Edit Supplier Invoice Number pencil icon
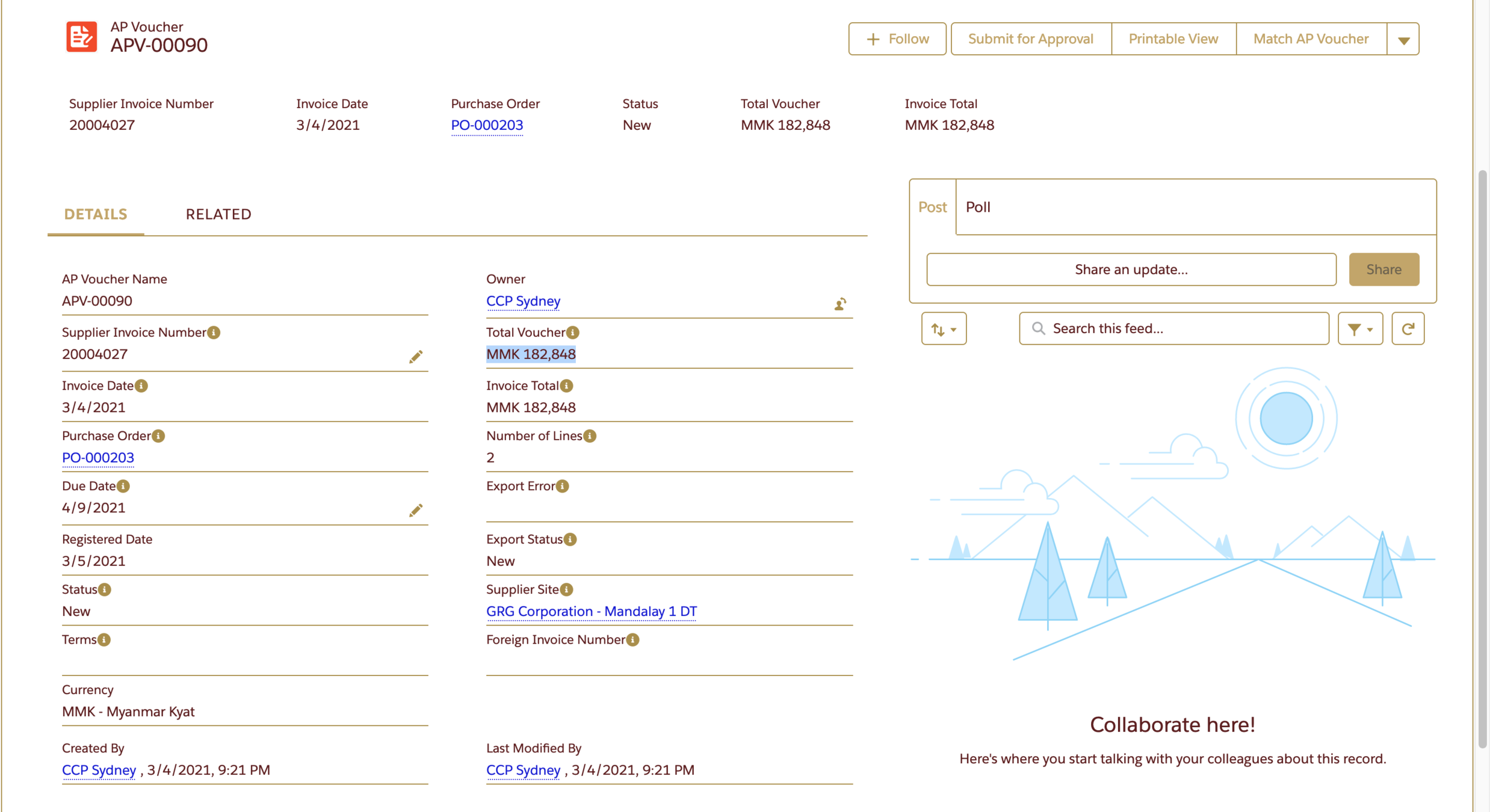The height and width of the screenshot is (812, 1490). [415, 357]
